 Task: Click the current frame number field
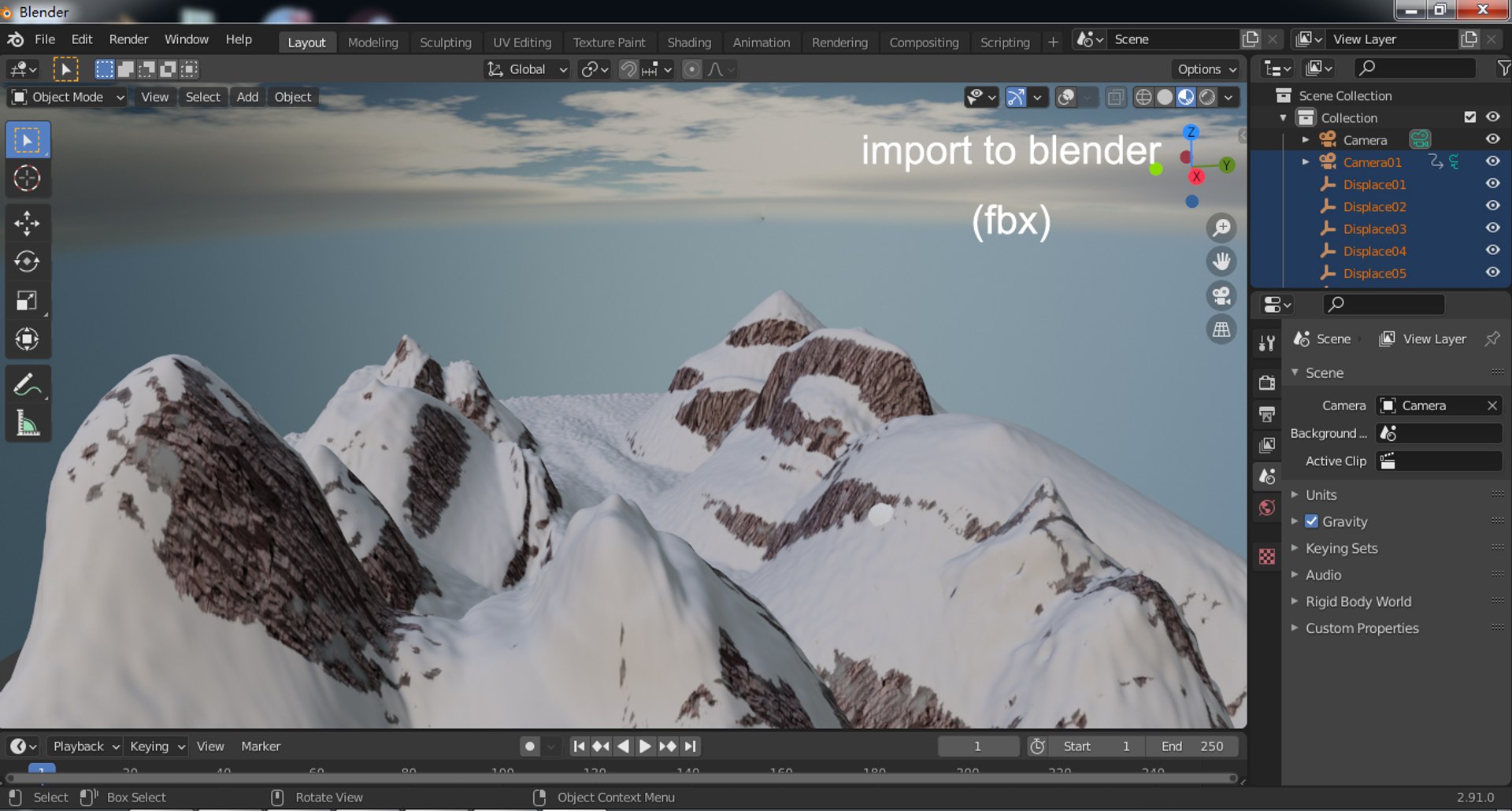[977, 746]
